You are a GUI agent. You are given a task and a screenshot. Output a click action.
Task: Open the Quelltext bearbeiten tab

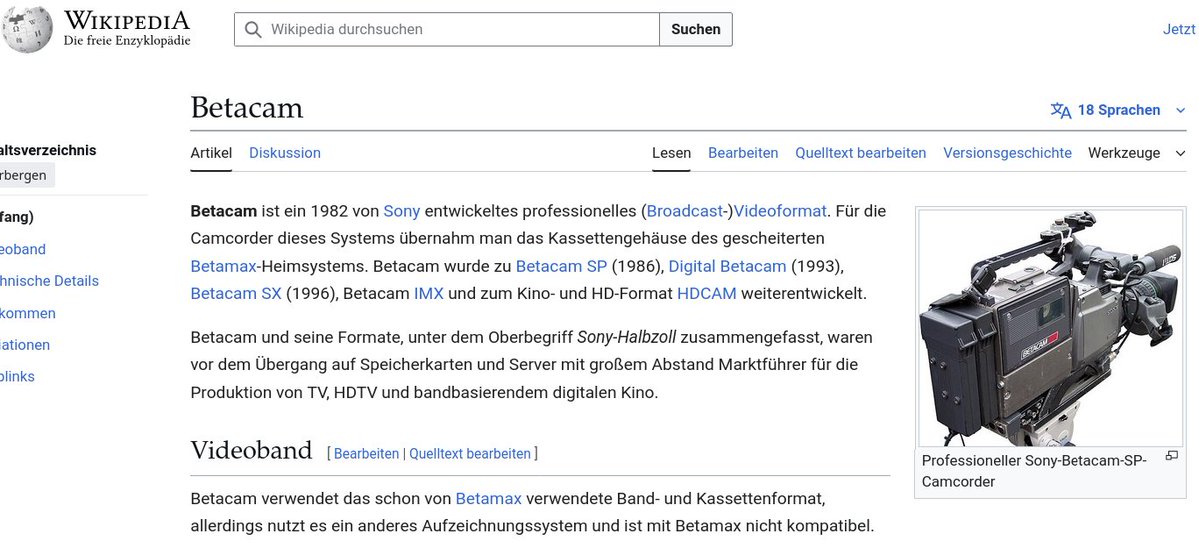(860, 153)
